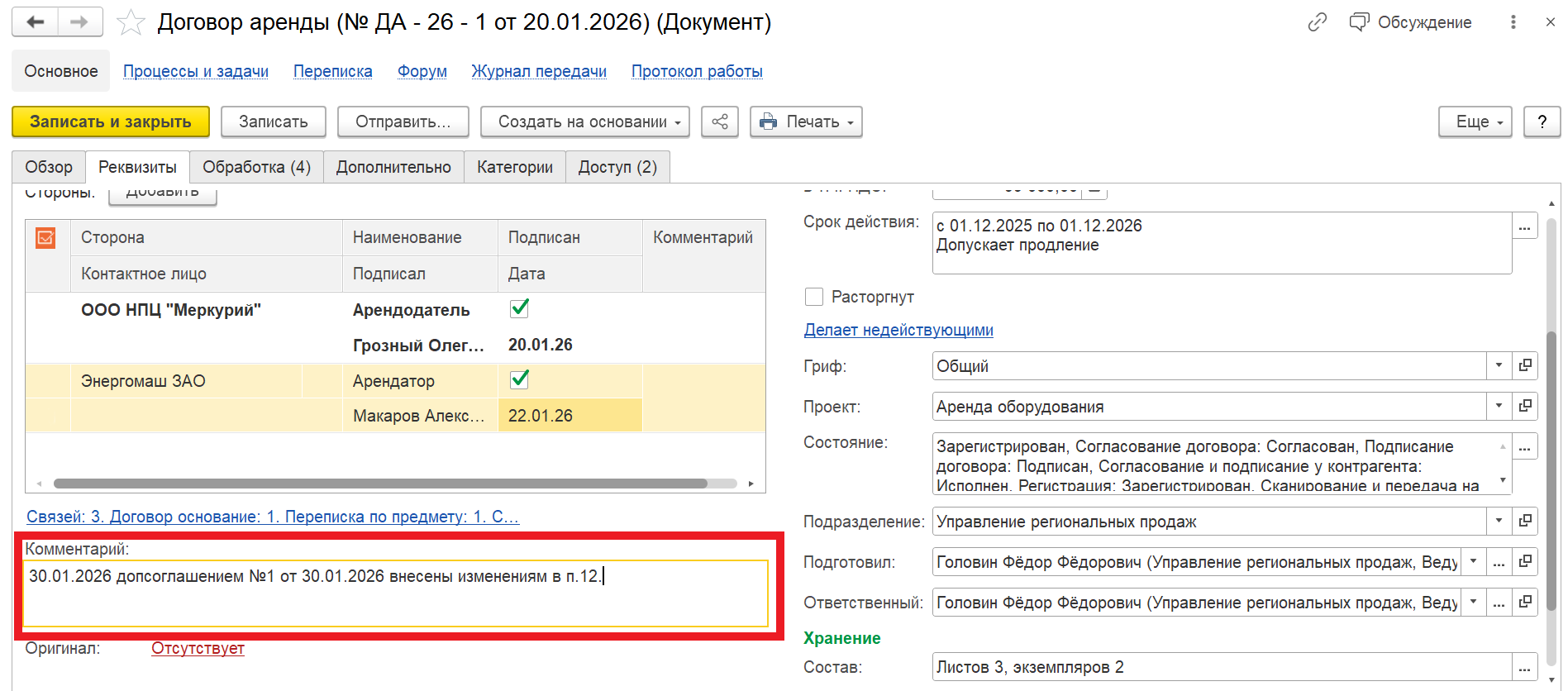The height and width of the screenshot is (691, 1568).
Task: Expand the Гриф dropdown list
Action: 1499,365
